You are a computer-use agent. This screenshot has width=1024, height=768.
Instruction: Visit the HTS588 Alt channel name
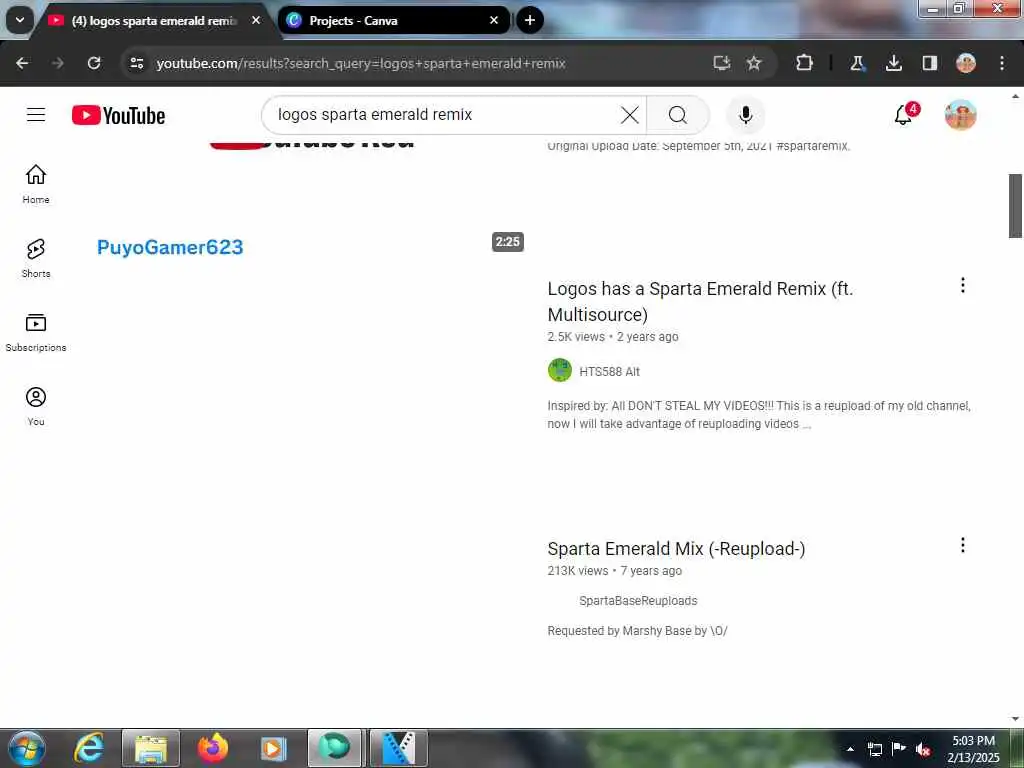[x=609, y=372]
